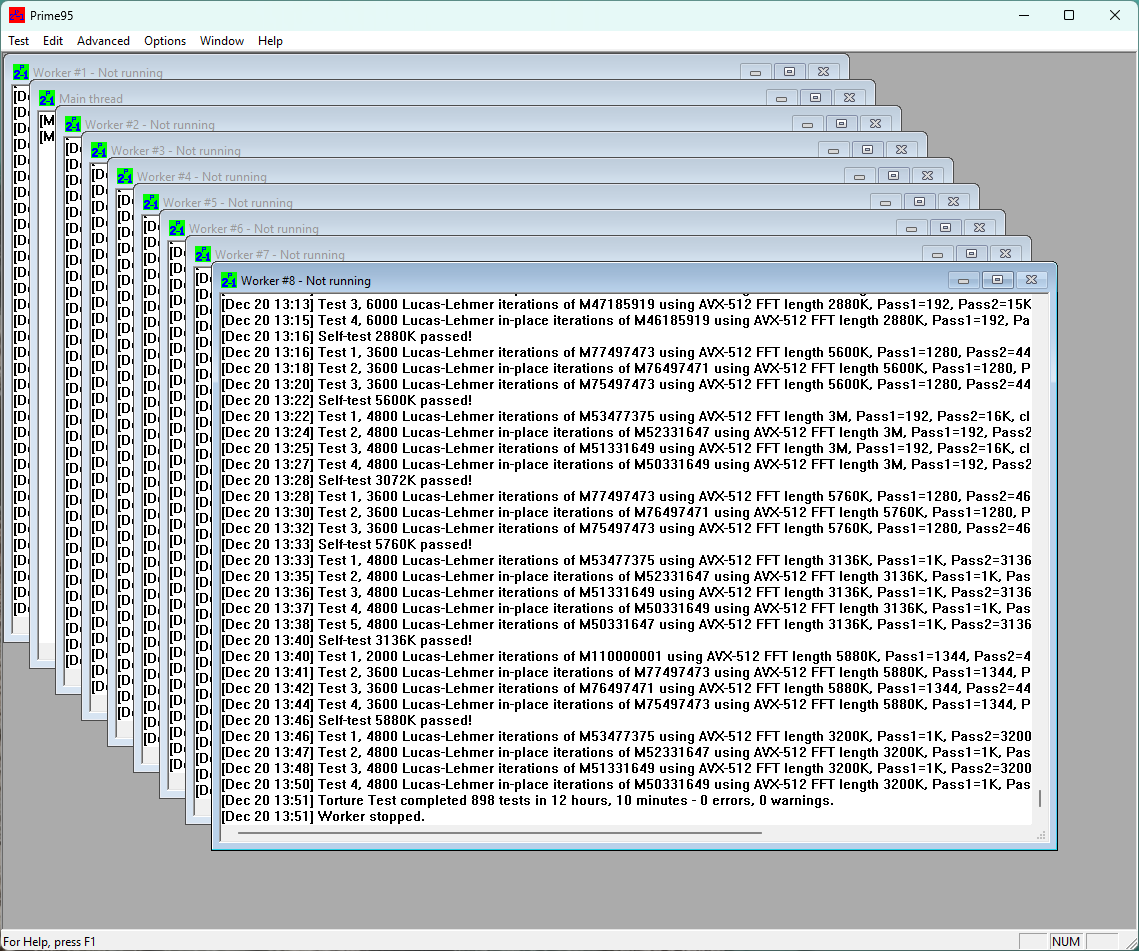
Task: Minimize the Worker #8 child window
Action: (963, 280)
